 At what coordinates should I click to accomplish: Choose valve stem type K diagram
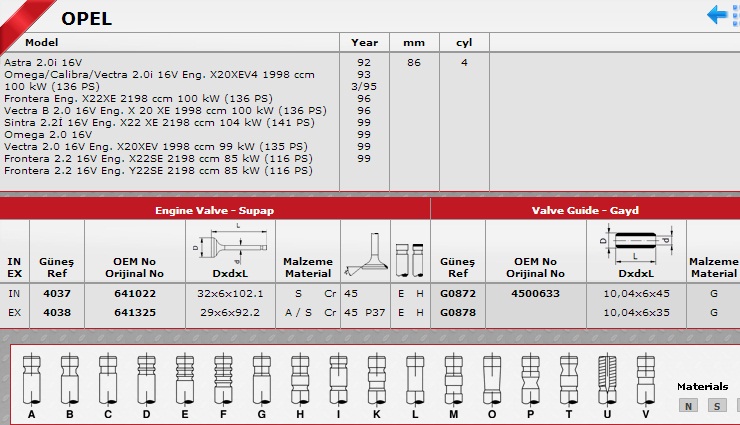coord(376,379)
